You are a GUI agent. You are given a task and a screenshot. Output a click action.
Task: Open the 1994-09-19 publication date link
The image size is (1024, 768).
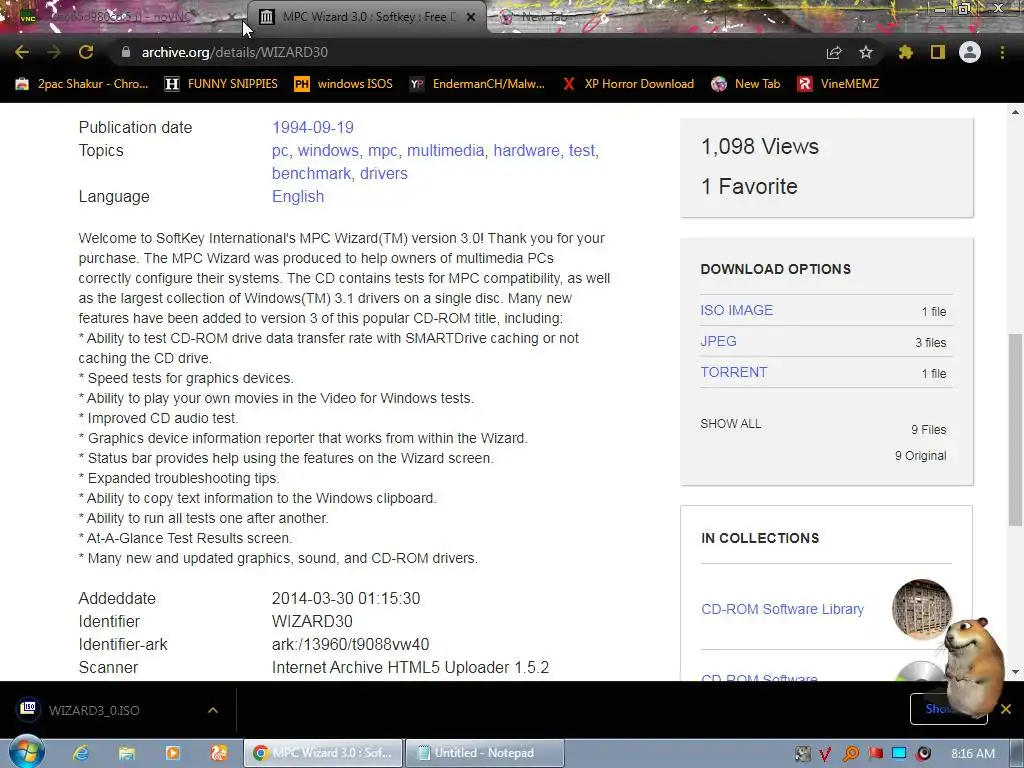[x=313, y=127]
